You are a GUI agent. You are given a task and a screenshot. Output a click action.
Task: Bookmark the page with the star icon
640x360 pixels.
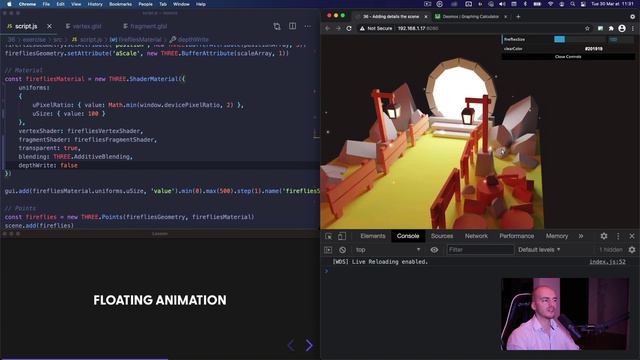point(587,28)
